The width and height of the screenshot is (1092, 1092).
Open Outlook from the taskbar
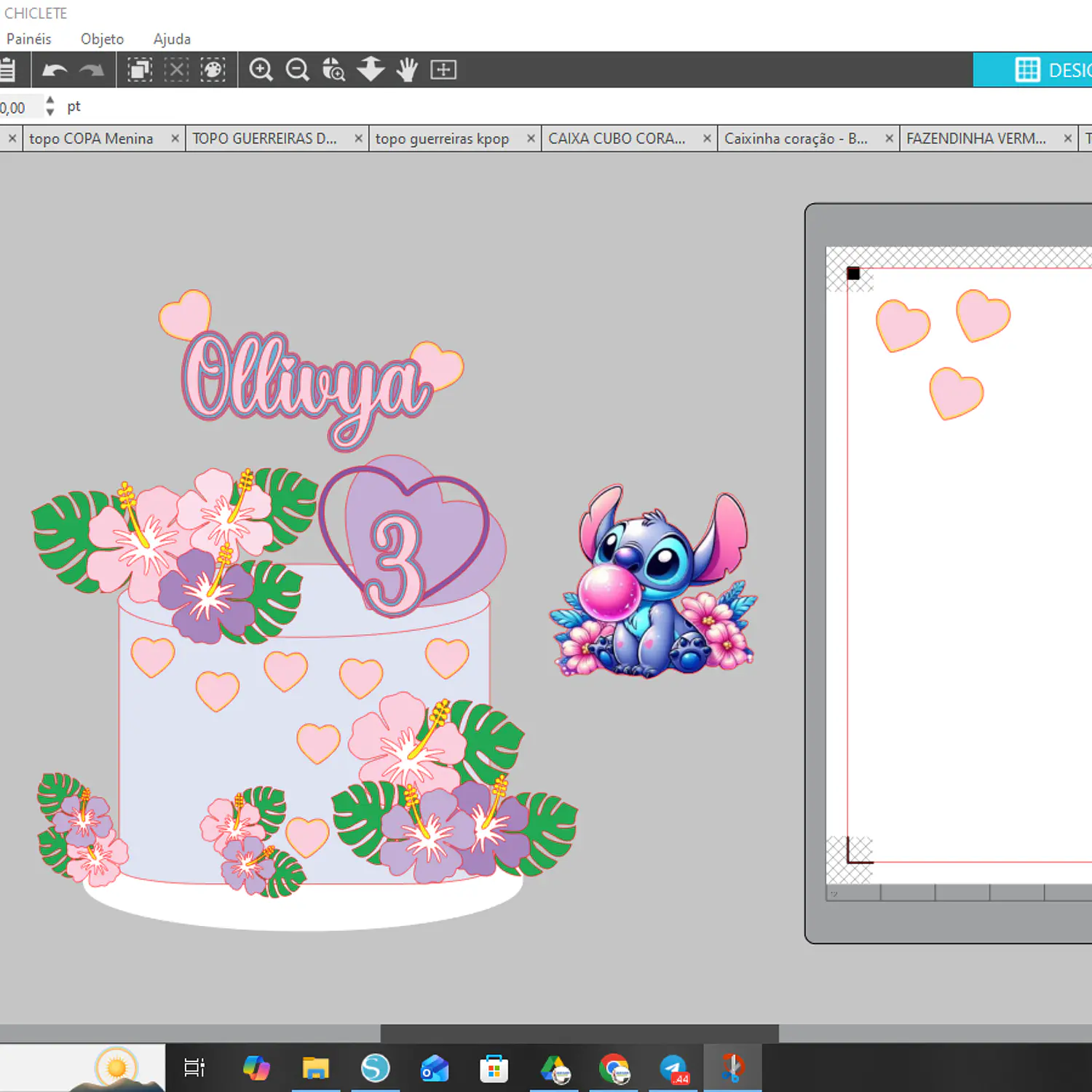tap(435, 1068)
